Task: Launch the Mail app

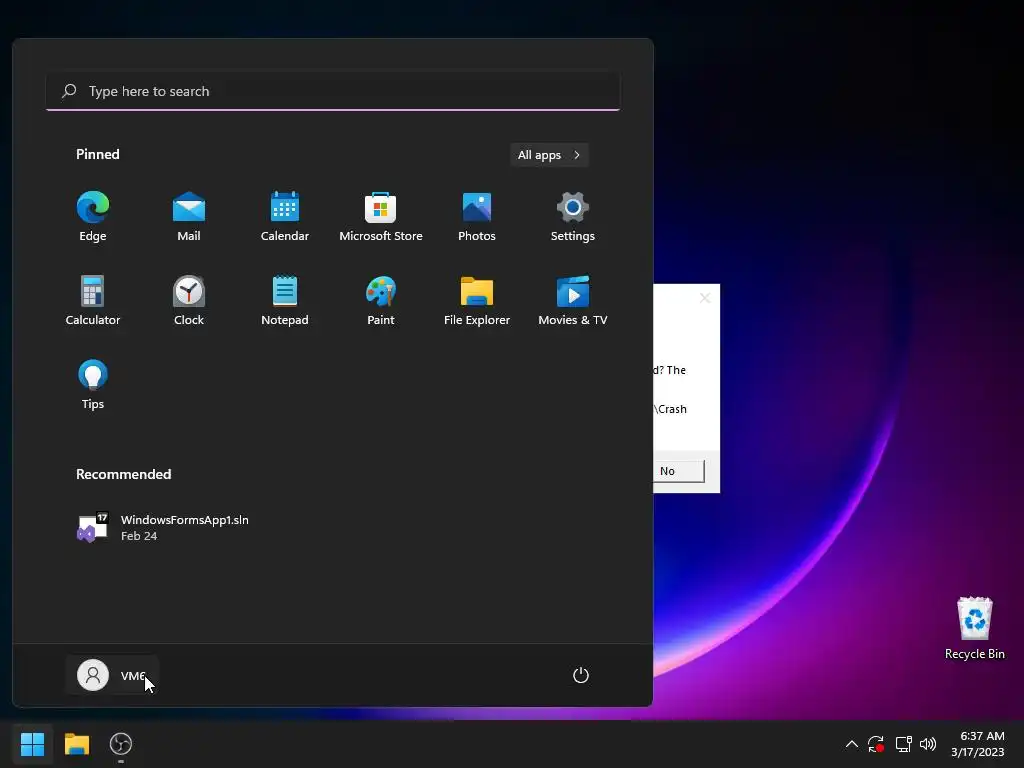Action: coord(189,217)
